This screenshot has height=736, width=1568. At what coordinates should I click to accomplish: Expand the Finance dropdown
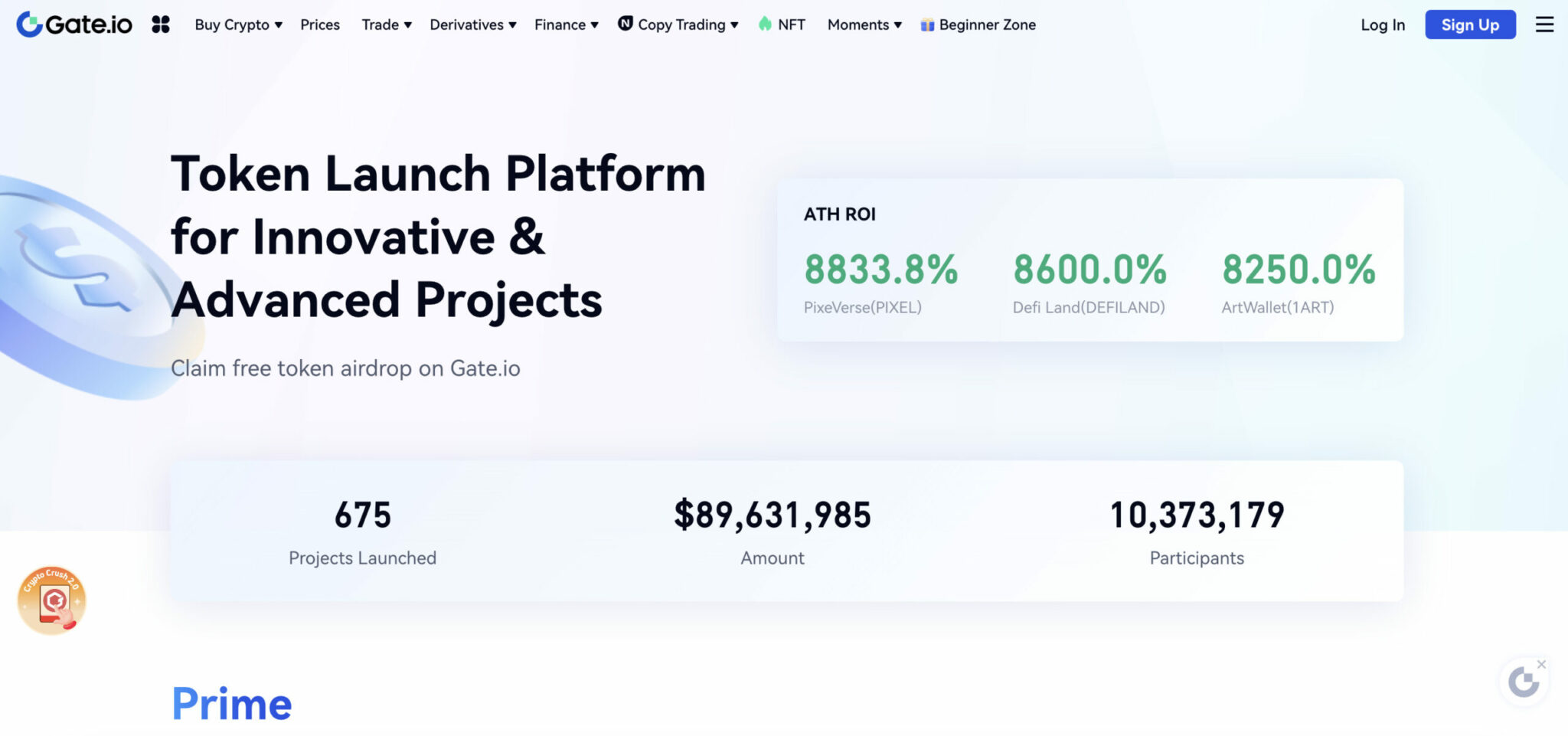(x=566, y=25)
